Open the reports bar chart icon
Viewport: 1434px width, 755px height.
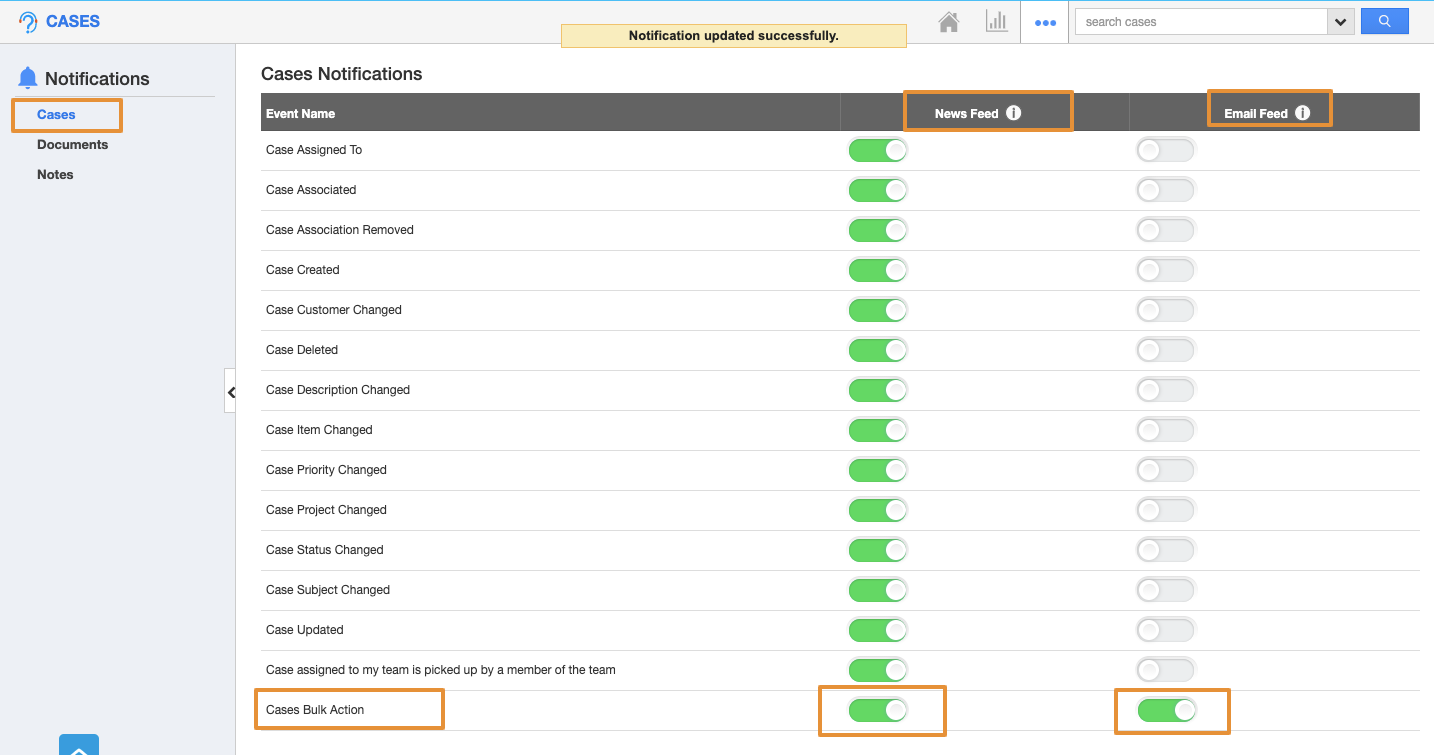tap(996, 22)
